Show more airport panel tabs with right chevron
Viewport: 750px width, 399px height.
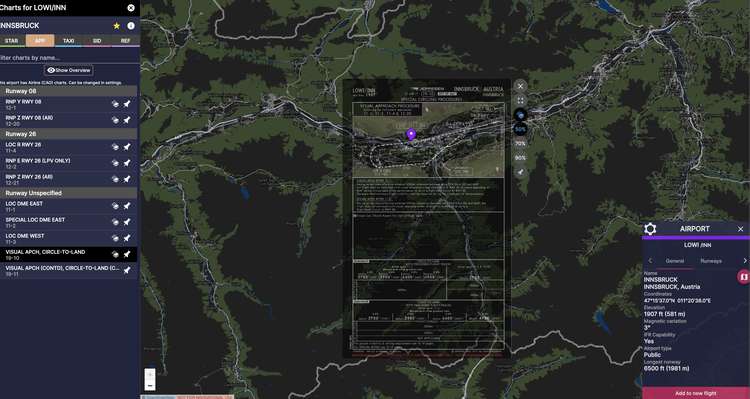pos(745,261)
